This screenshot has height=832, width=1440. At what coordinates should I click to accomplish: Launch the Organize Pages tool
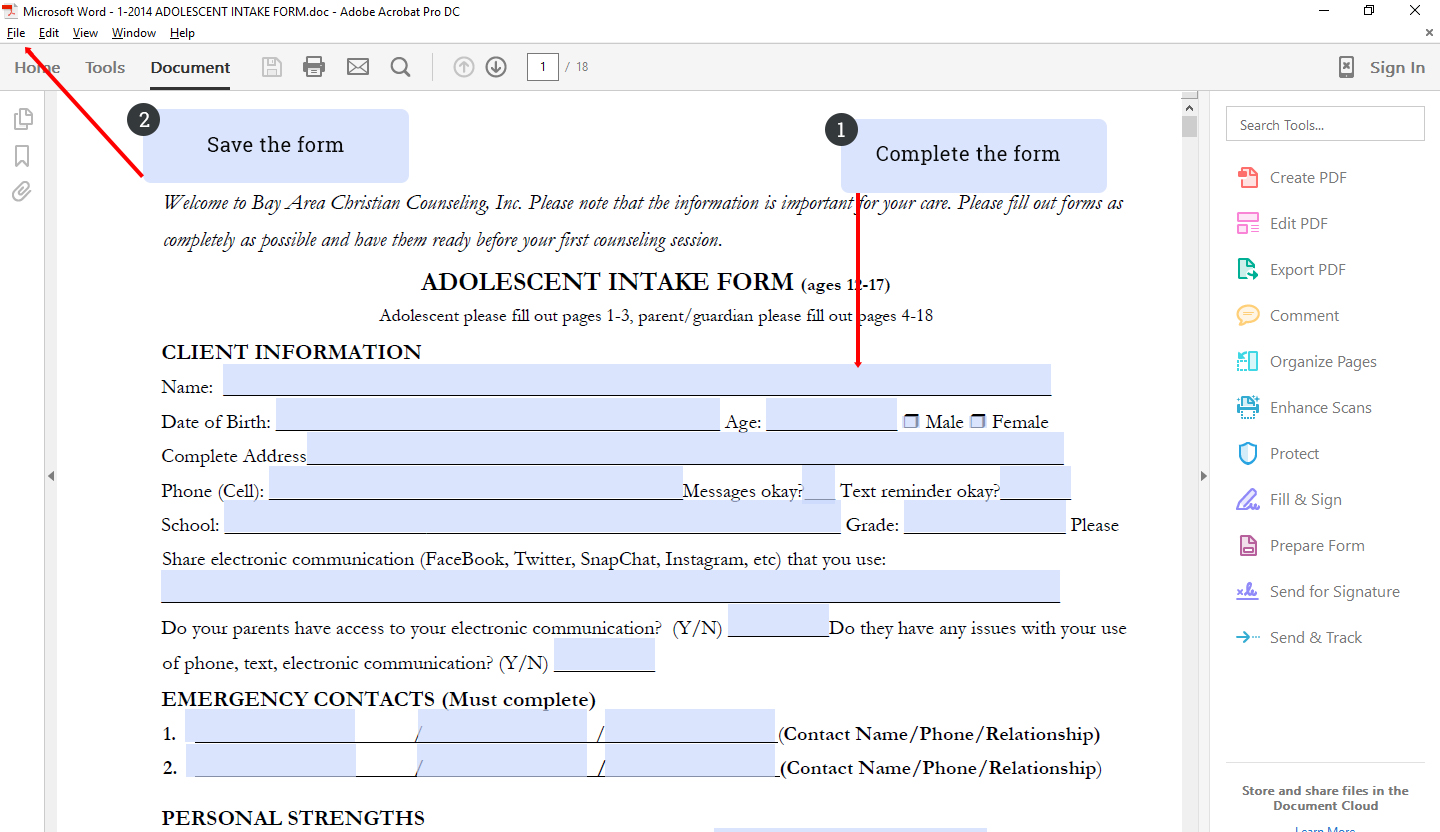1322,361
